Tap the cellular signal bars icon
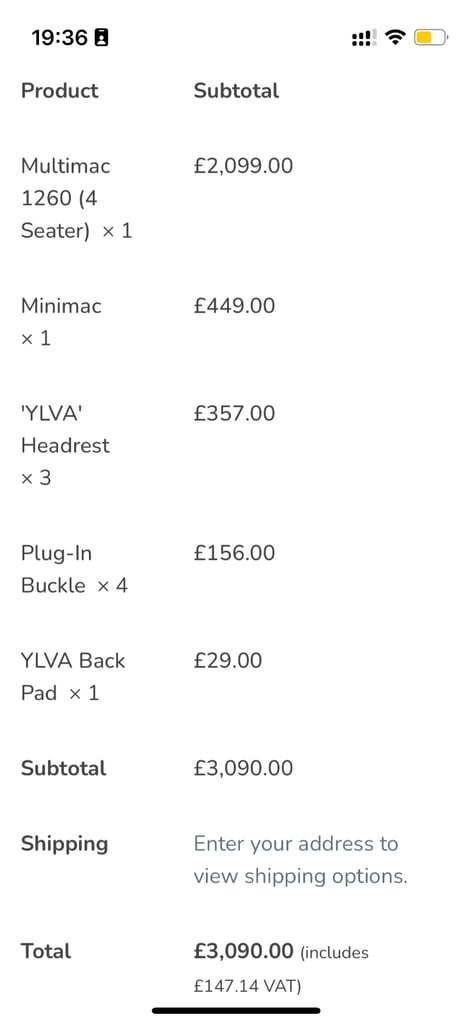This screenshot has width=472, height=1024. point(364,38)
